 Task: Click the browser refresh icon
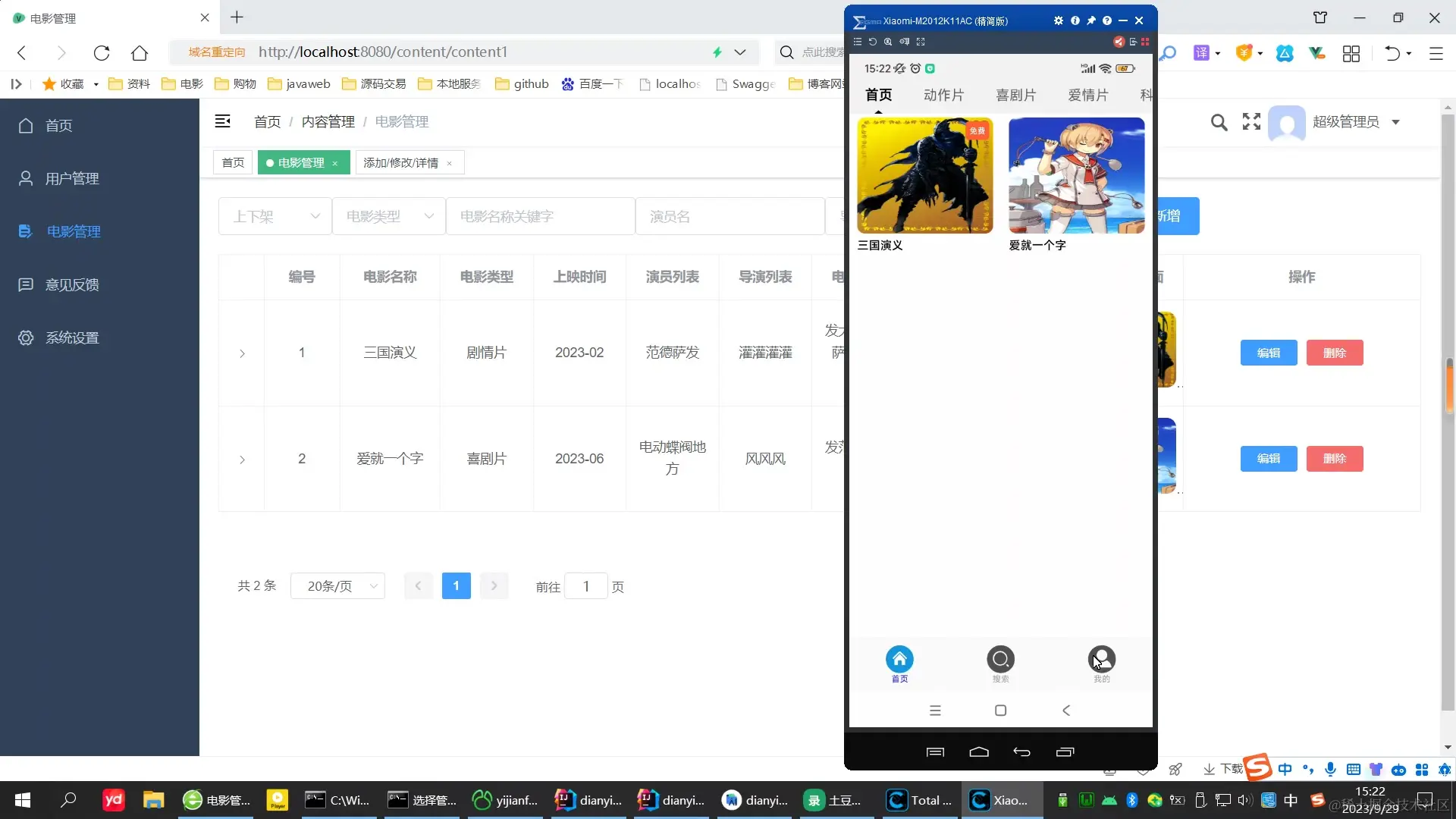click(102, 52)
